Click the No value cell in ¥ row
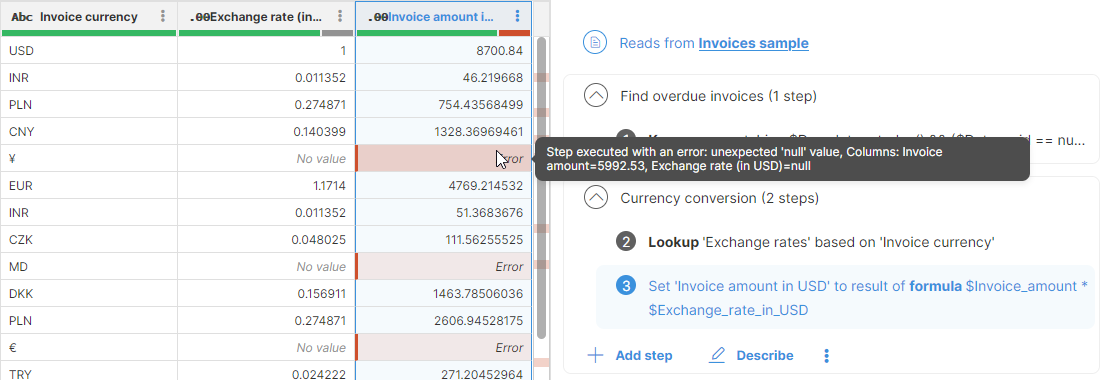This screenshot has height=380, width=1108. [x=266, y=159]
